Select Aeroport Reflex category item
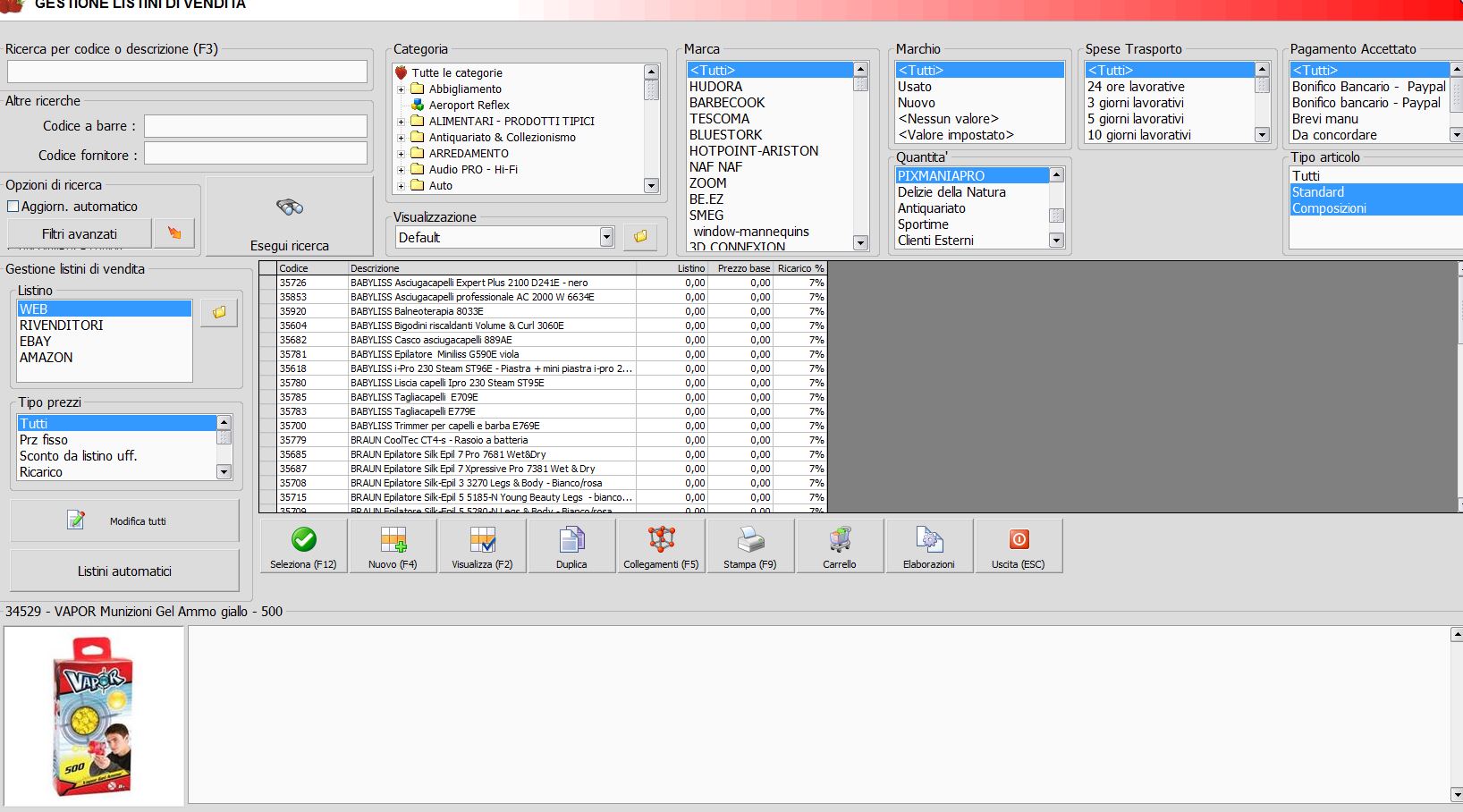Screen dimensions: 1463x812 (x=469, y=106)
